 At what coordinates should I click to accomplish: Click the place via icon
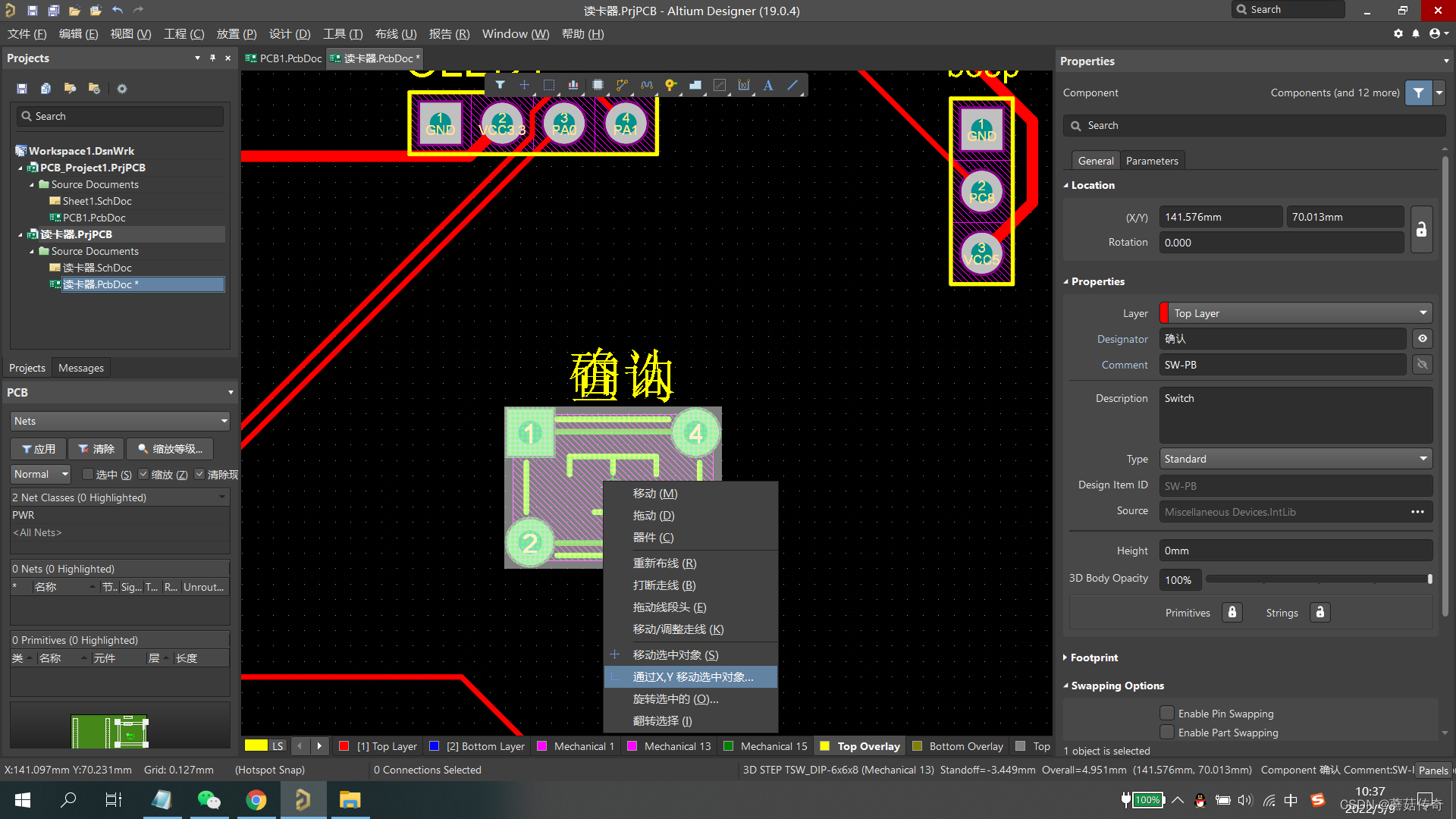tap(670, 85)
